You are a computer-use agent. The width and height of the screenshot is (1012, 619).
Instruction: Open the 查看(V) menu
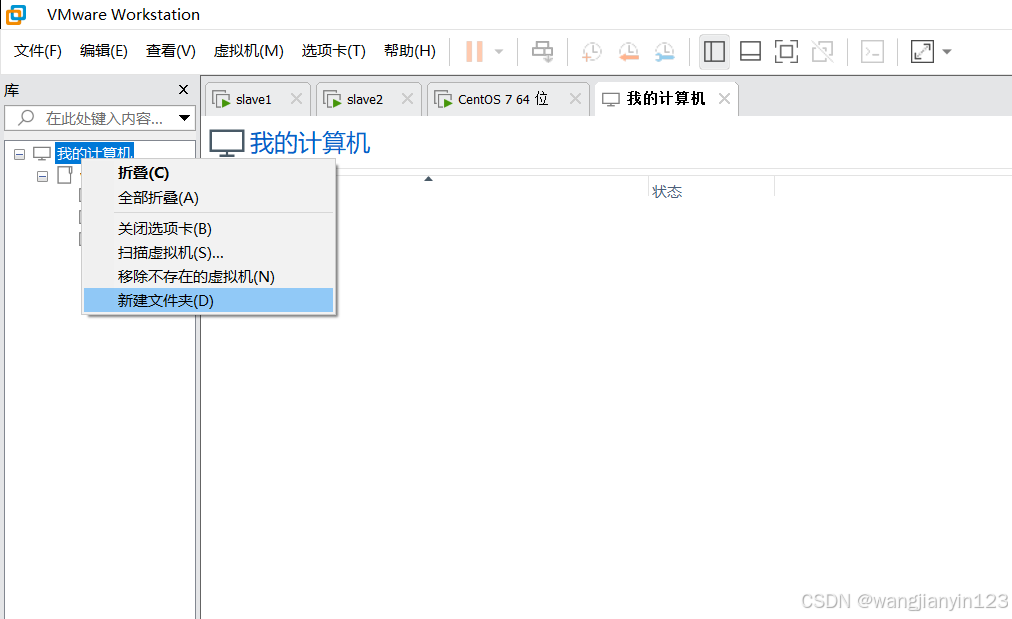point(170,51)
